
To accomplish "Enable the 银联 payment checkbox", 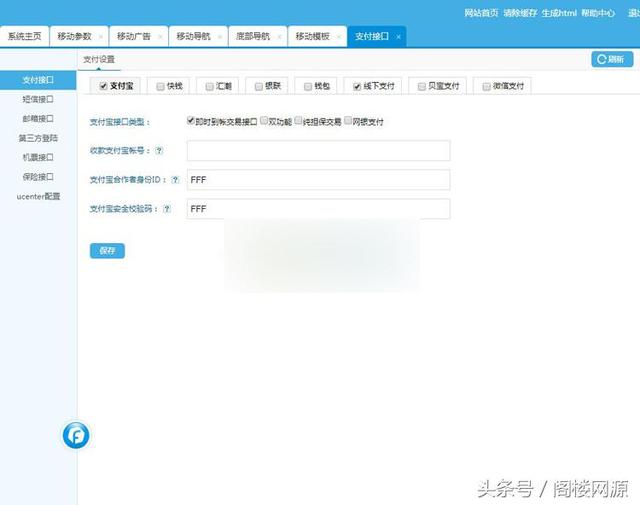I will tap(259, 86).
